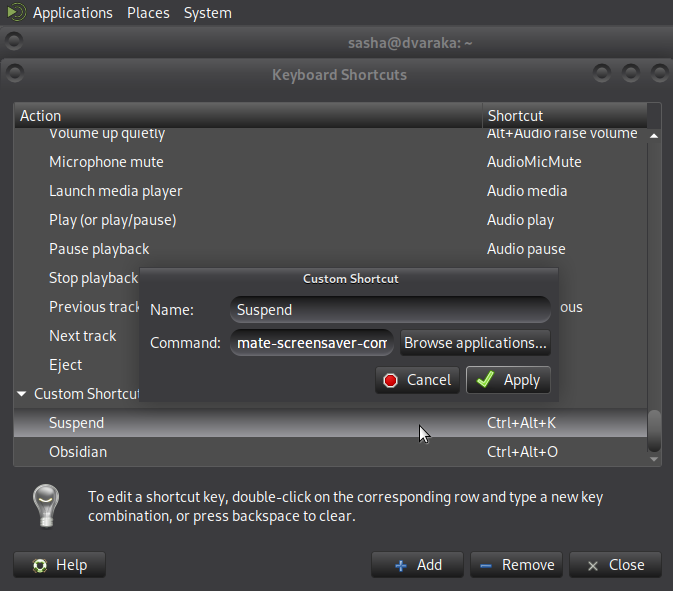Select the Launch media player row
Image resolution: width=673 pixels, height=591 pixels.
click(x=330, y=191)
